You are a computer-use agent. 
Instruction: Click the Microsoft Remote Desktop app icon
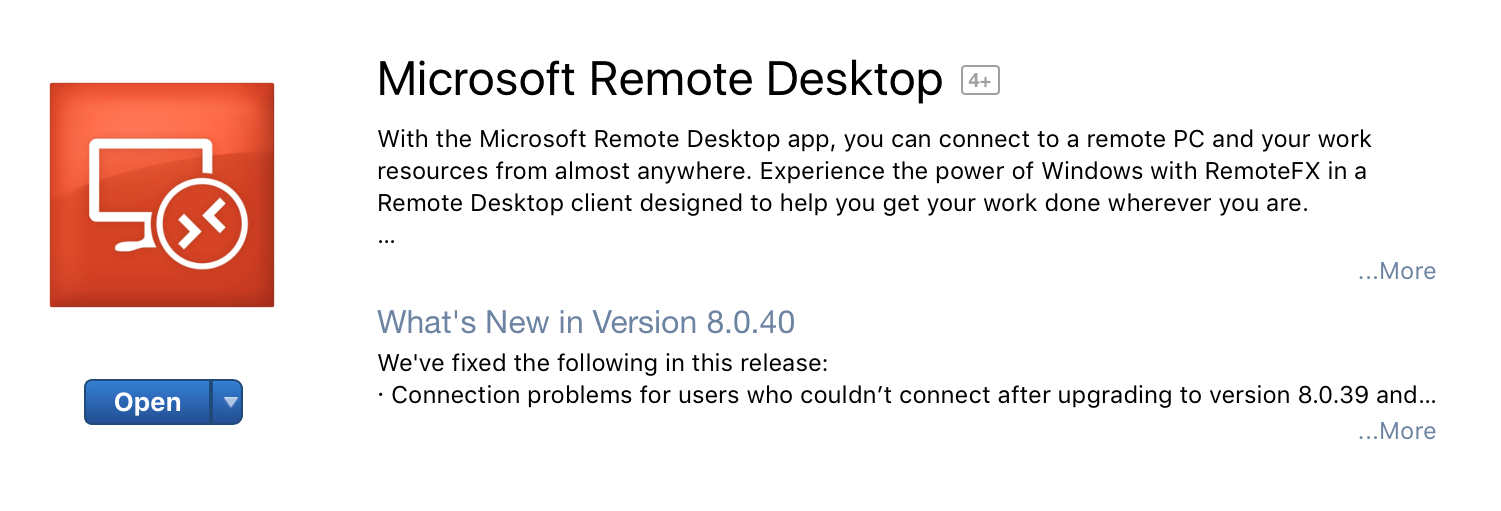[162, 195]
